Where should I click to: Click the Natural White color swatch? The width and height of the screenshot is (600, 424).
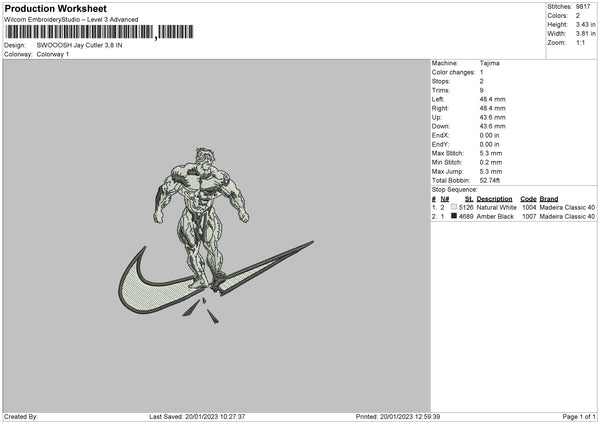click(x=454, y=207)
